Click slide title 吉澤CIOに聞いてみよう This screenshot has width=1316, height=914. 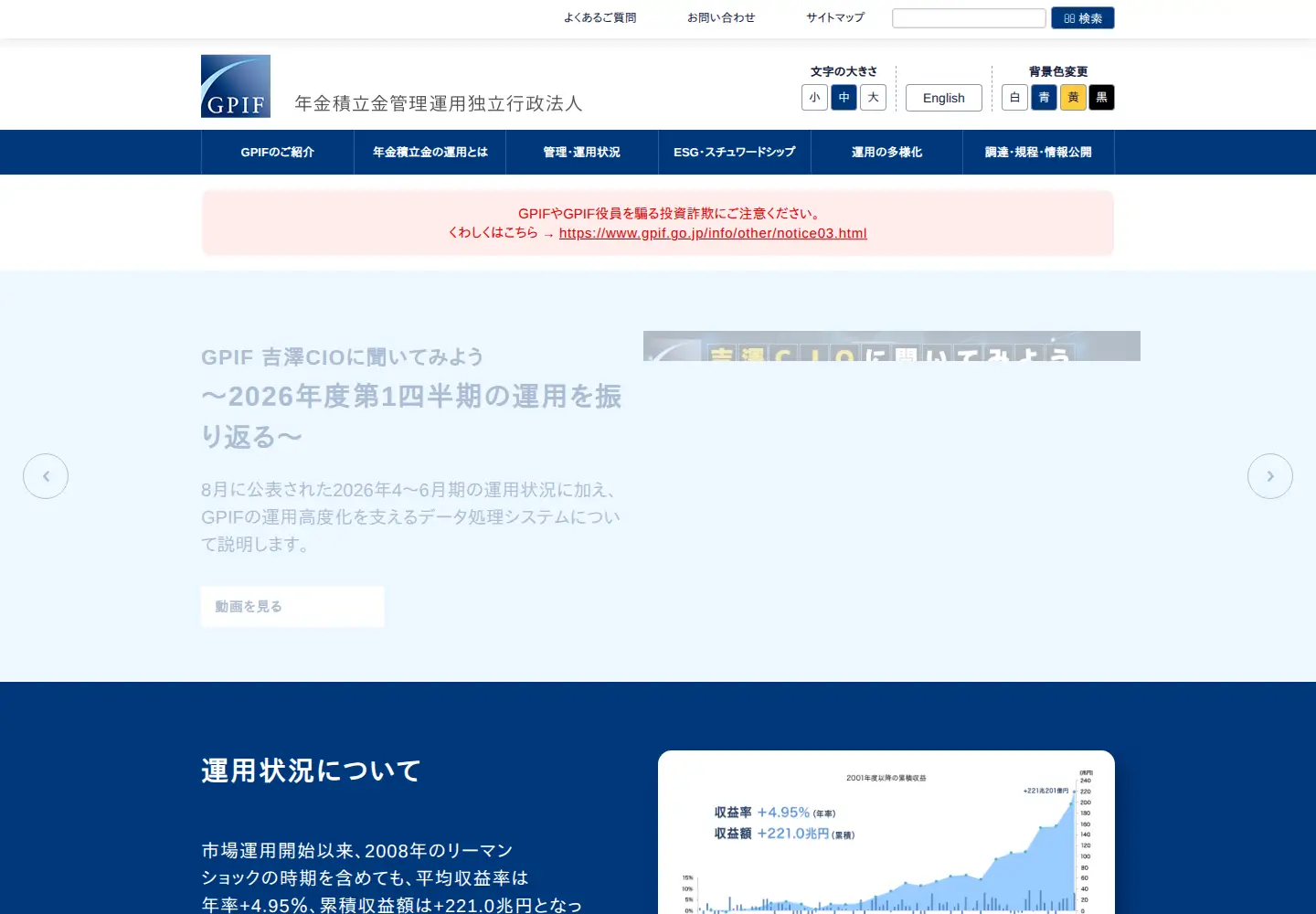tap(342, 357)
